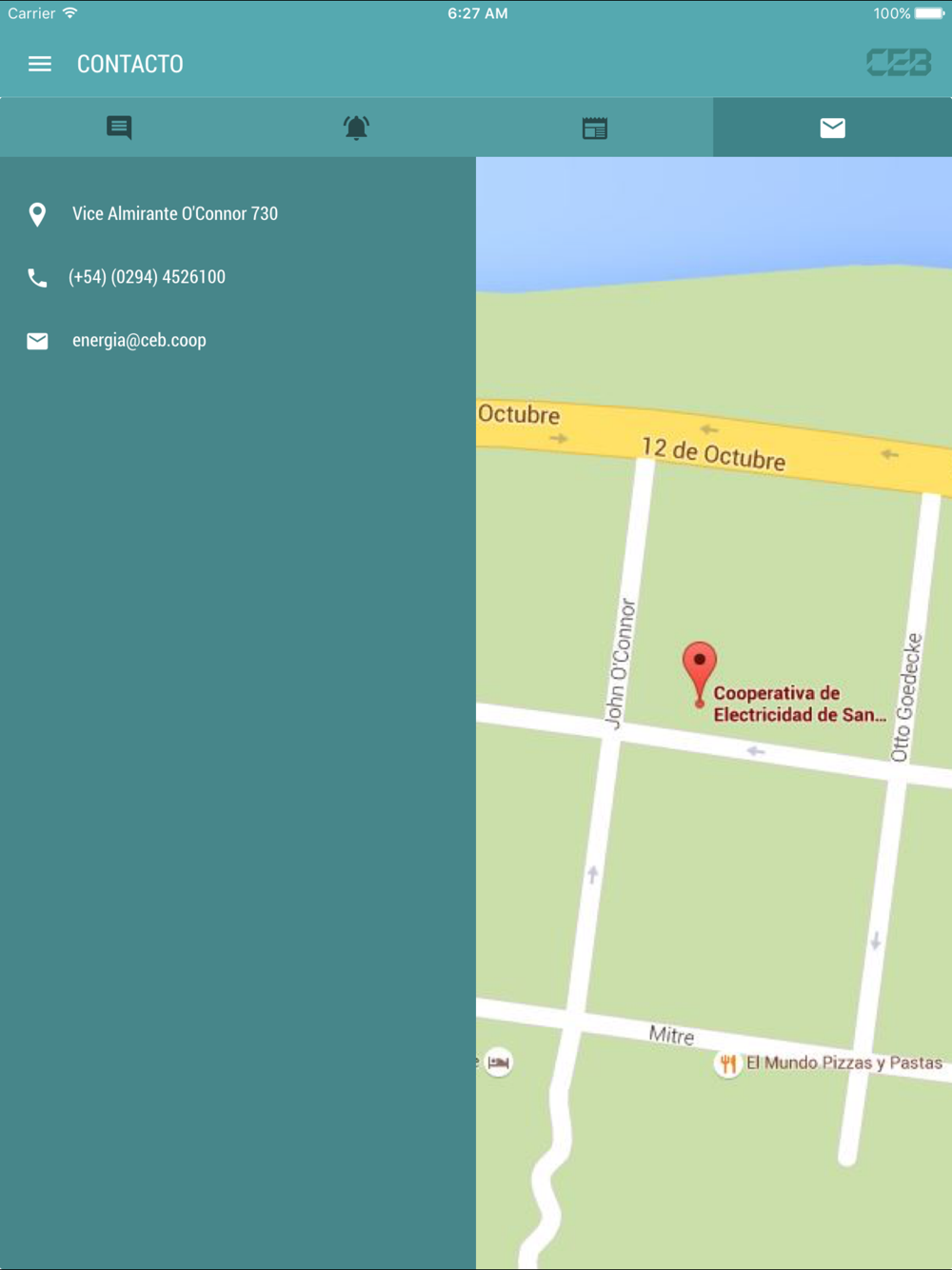Tap the Otto Goedecke street label
This screenshot has height=1270, width=952.
tap(906, 697)
